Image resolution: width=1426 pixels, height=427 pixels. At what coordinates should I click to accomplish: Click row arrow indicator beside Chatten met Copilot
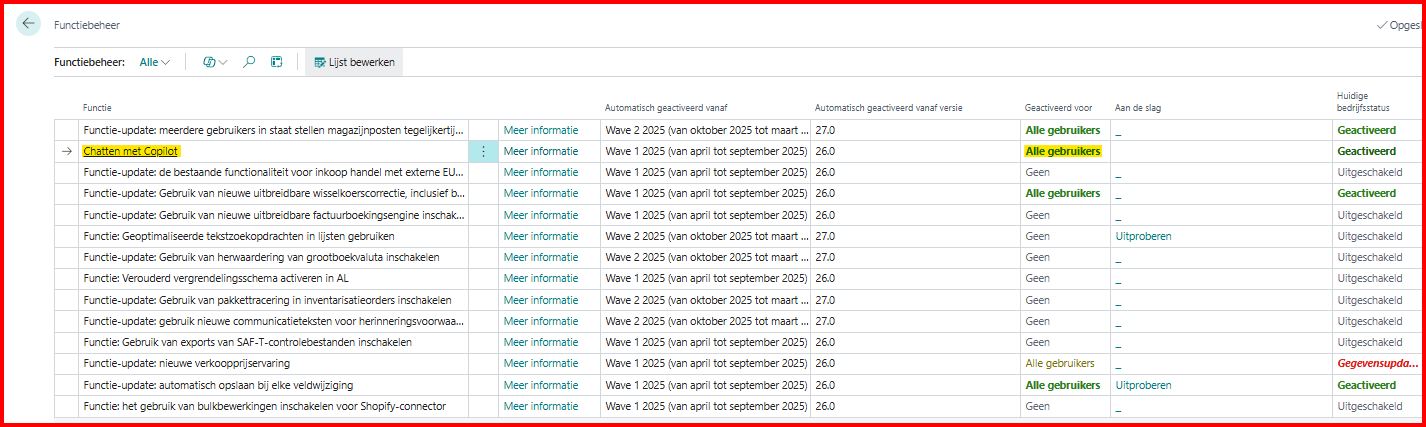point(67,151)
